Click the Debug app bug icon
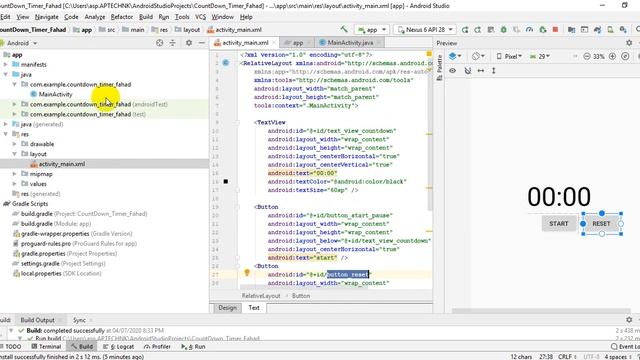The width and height of the screenshot is (640, 360). click(x=504, y=30)
